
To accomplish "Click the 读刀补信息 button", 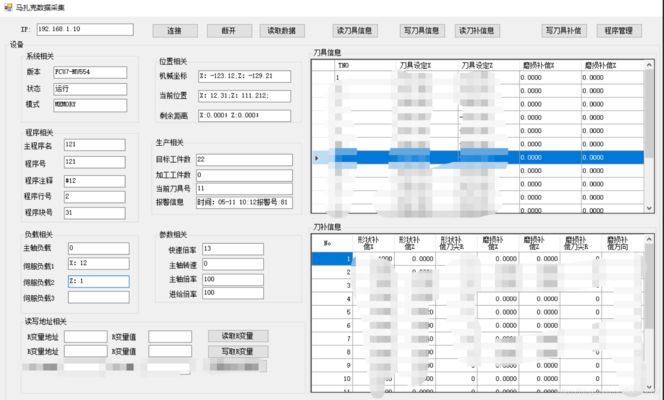I will click(476, 30).
